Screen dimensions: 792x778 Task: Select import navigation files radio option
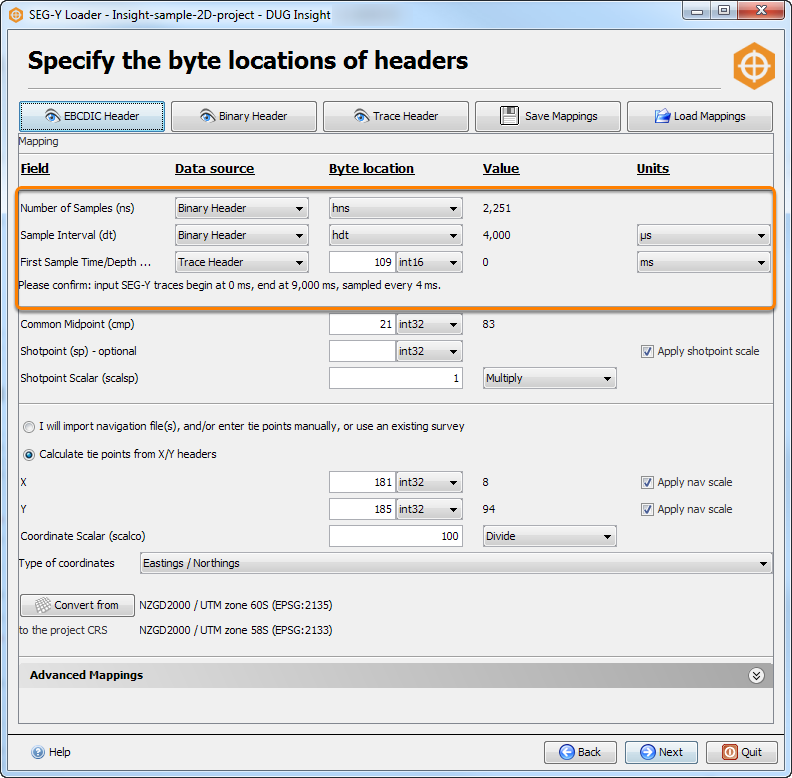coord(29,427)
